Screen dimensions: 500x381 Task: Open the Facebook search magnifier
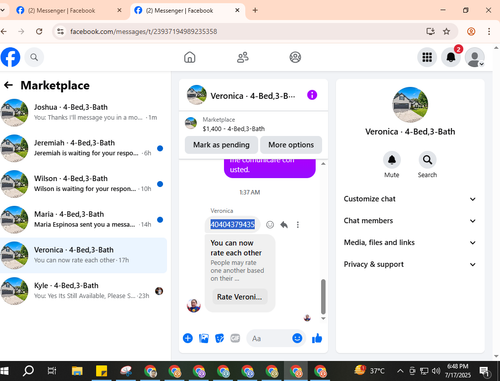34,57
